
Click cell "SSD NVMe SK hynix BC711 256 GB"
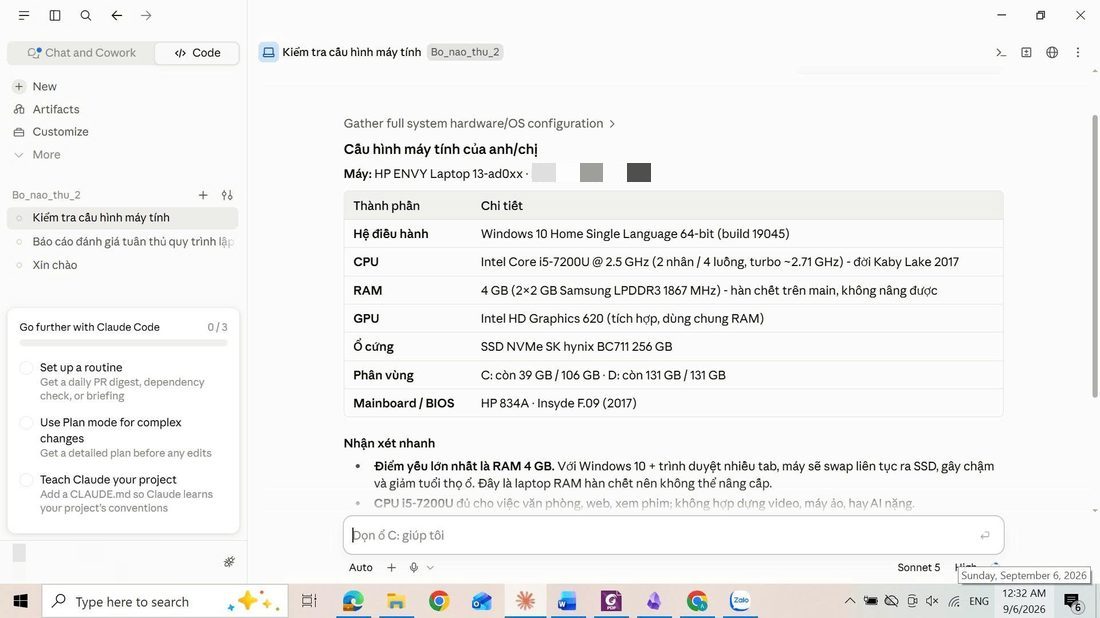pyautogui.click(x=576, y=347)
